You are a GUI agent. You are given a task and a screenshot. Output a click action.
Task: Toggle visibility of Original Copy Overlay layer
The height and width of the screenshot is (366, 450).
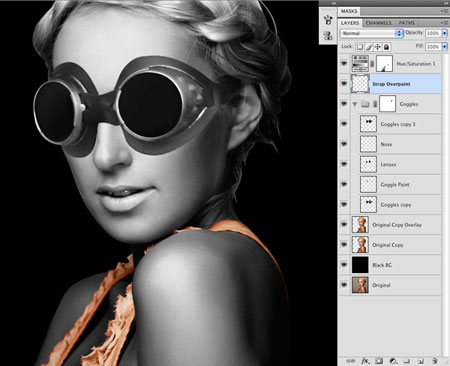[x=344, y=224]
